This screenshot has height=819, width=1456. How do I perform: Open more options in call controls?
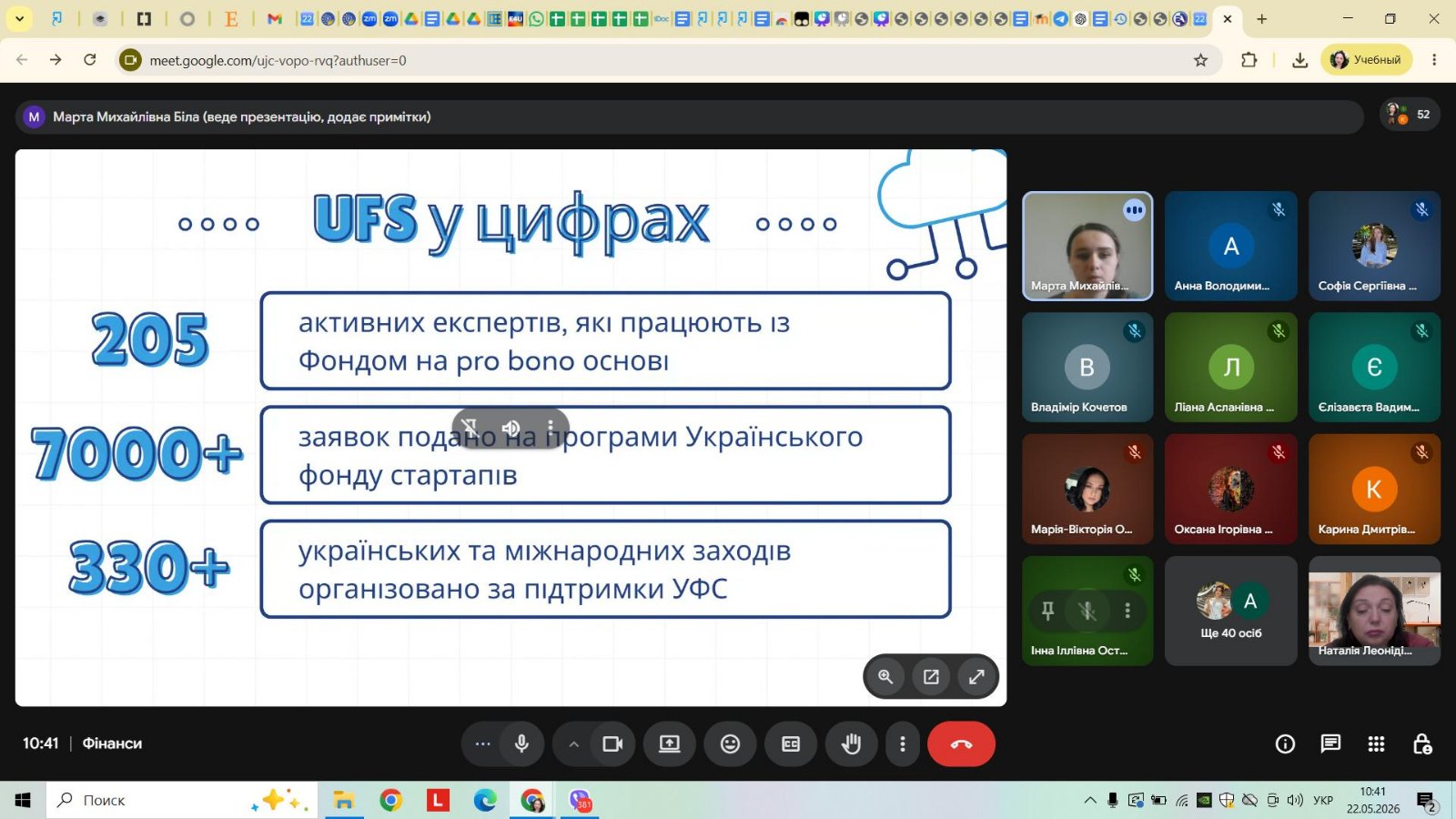click(x=902, y=743)
